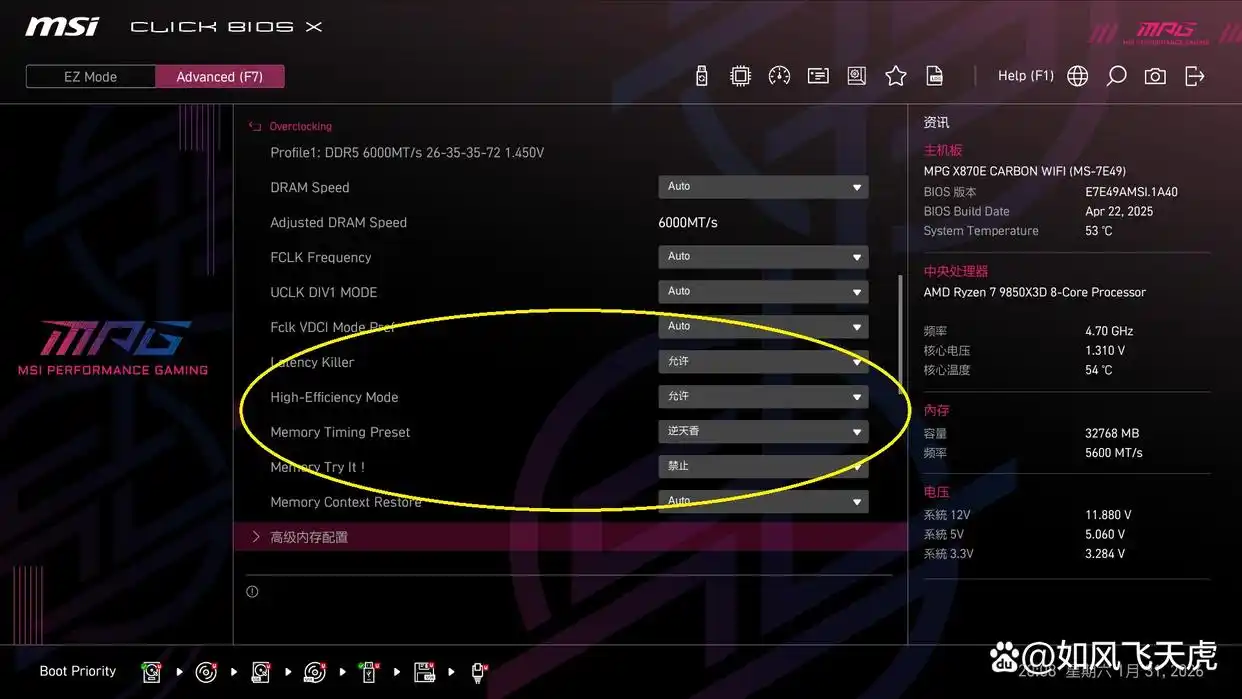Open the FCLK Frequency dropdown

(762, 257)
